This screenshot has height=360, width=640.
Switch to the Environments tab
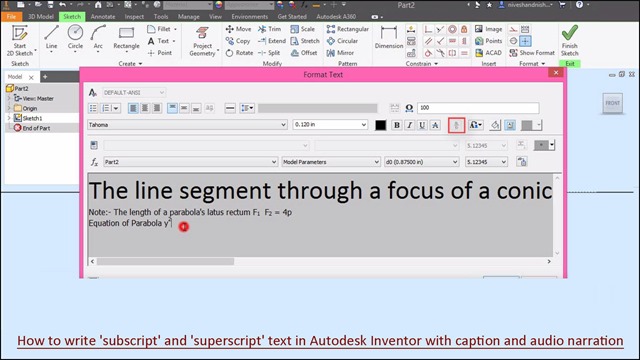(249, 17)
